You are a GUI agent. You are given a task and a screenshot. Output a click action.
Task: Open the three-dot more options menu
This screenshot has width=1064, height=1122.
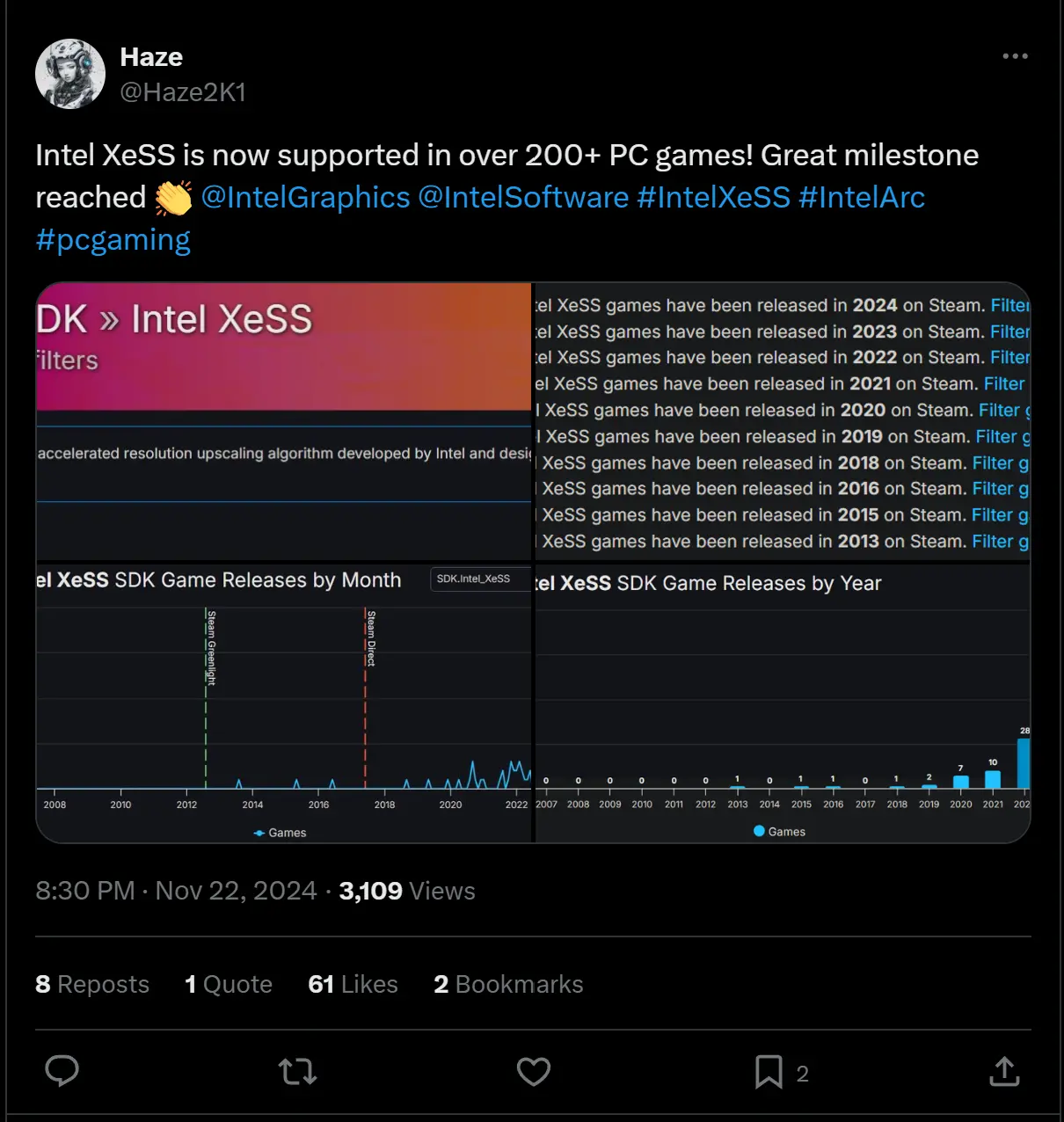(1015, 56)
